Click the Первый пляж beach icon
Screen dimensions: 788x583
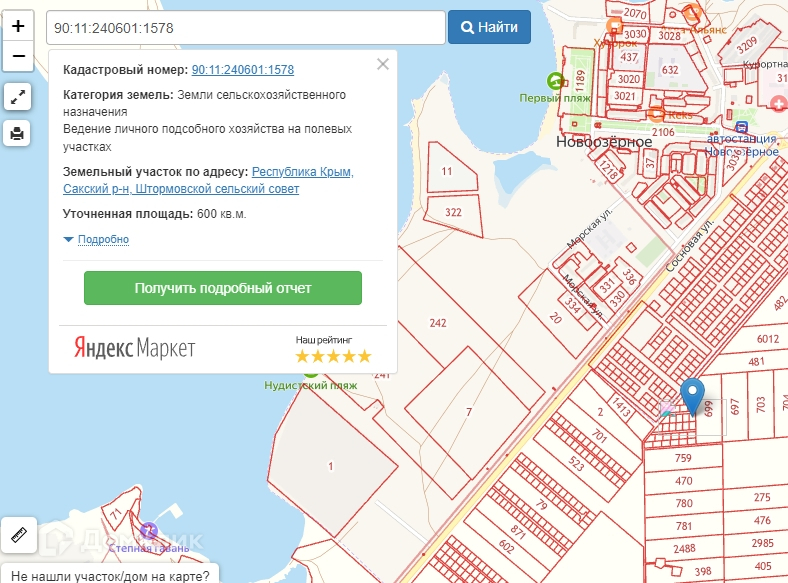[555, 80]
